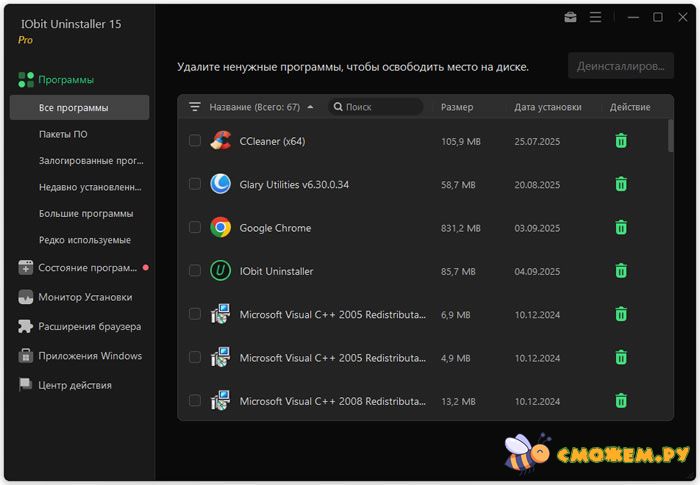Click the Деинсталлировать button
Screen dimensions: 700x485
[x=621, y=66]
